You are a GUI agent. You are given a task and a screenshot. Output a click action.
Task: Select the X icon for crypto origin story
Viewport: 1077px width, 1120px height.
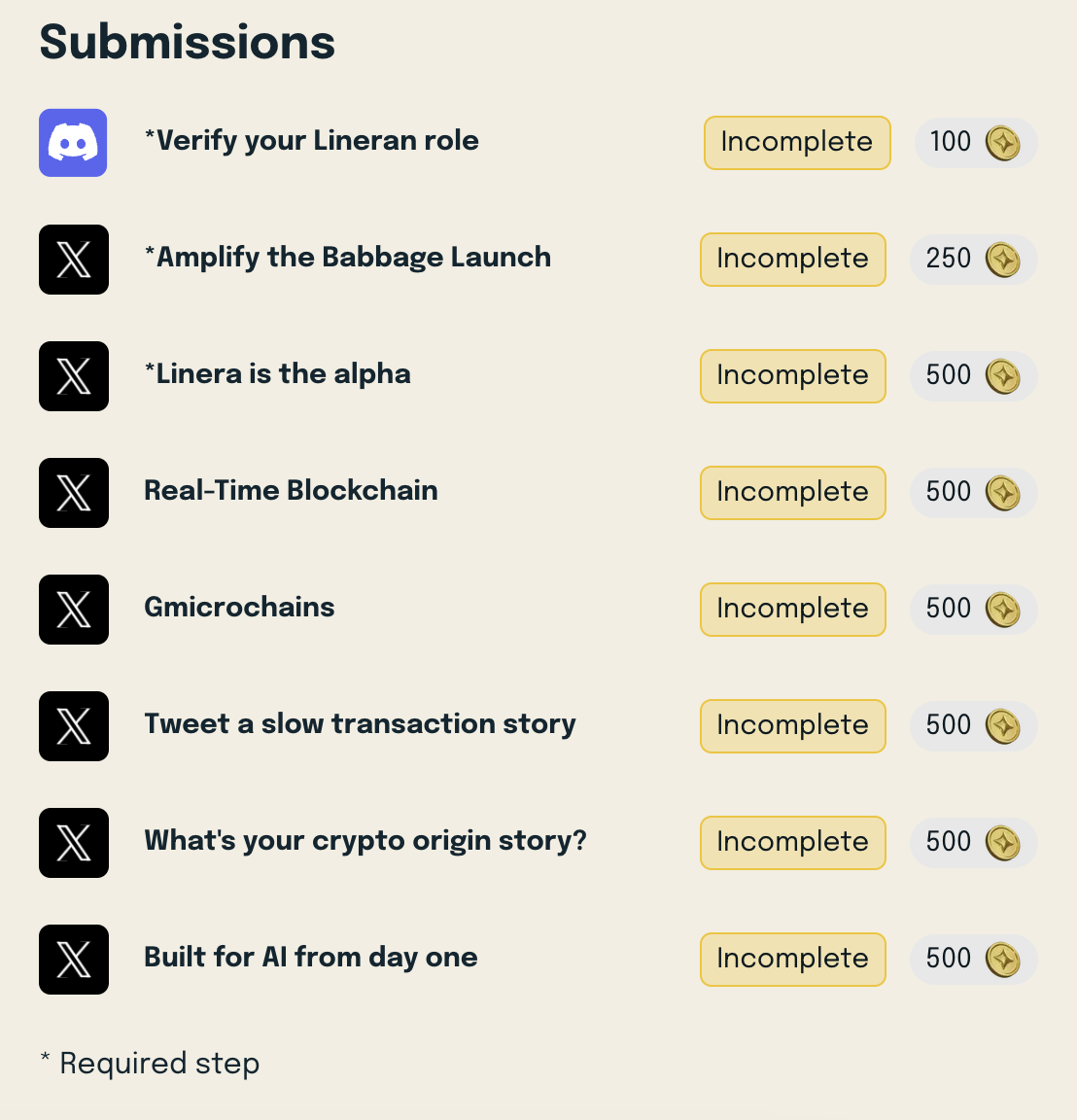tap(74, 843)
